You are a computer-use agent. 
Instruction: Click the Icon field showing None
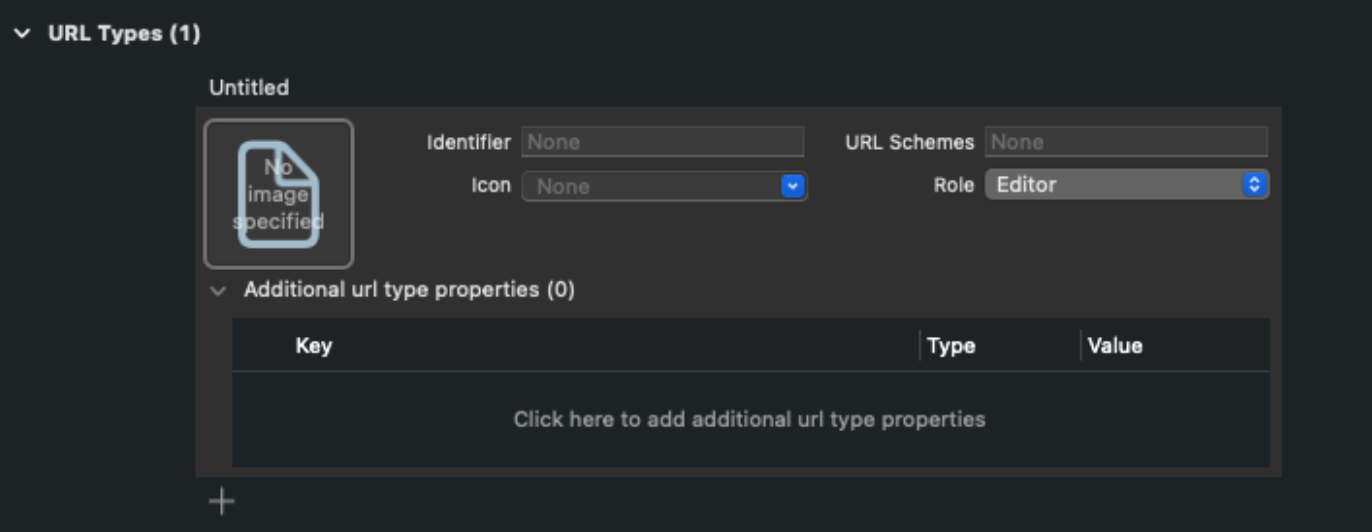664,186
